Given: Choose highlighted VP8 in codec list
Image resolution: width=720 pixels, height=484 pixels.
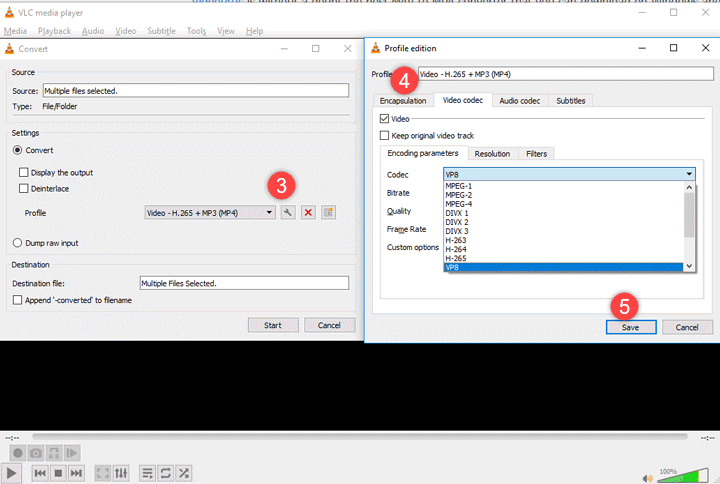Looking at the screenshot, I should [x=563, y=267].
